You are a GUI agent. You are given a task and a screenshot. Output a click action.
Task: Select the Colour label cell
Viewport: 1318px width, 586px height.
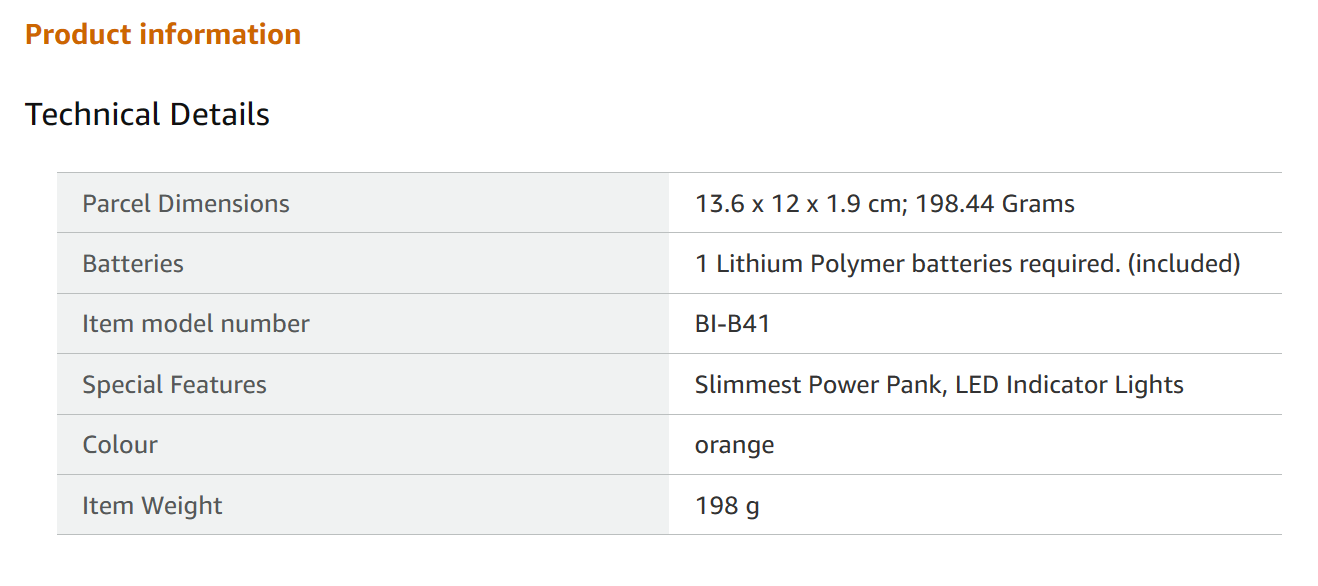click(120, 445)
